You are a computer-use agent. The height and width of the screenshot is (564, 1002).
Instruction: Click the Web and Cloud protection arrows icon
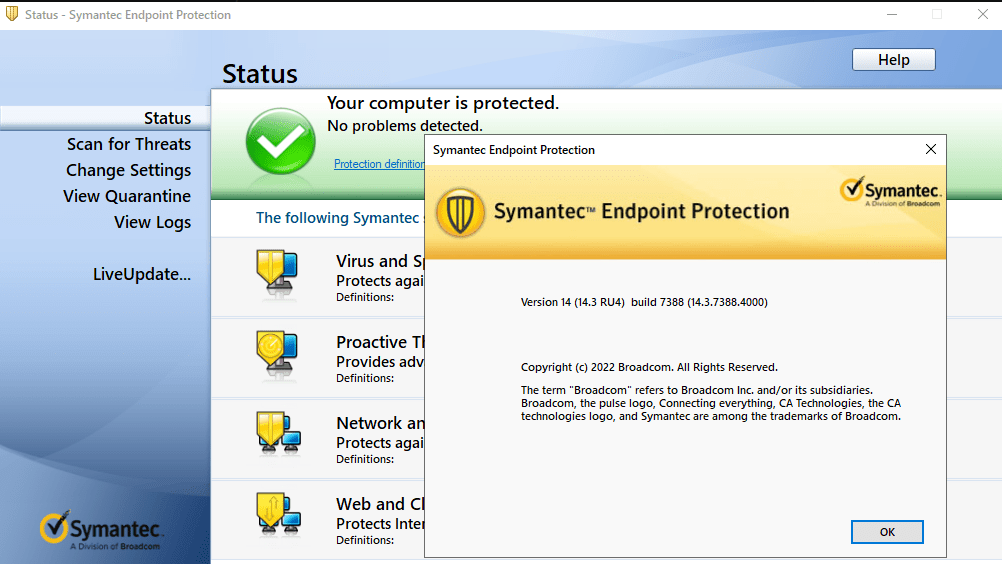click(x=279, y=515)
